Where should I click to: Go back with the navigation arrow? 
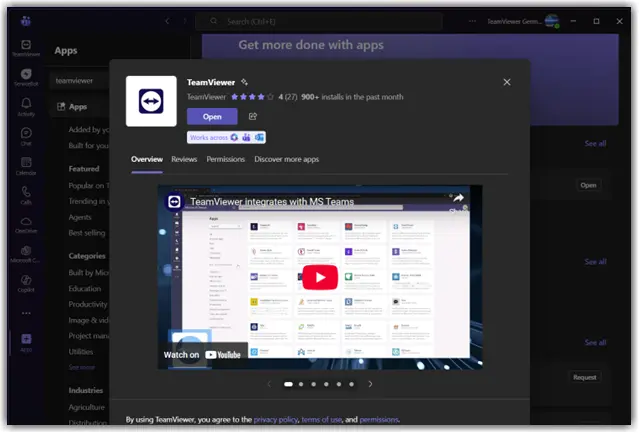click(x=167, y=21)
